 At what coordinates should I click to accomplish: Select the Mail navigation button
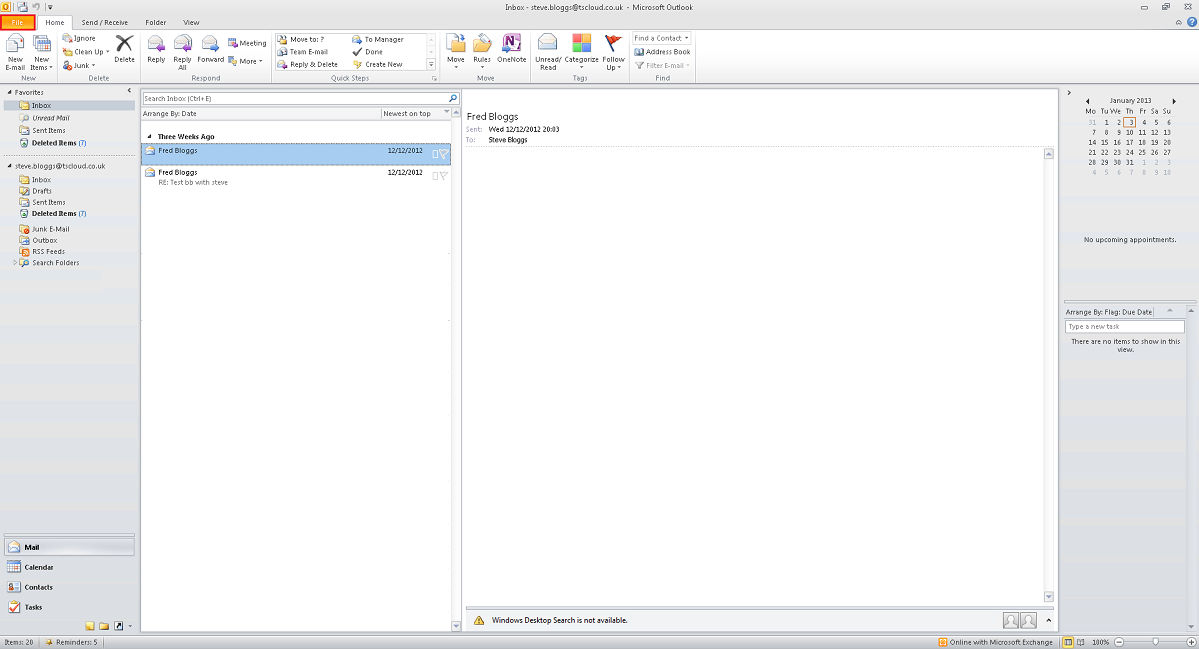(x=69, y=547)
